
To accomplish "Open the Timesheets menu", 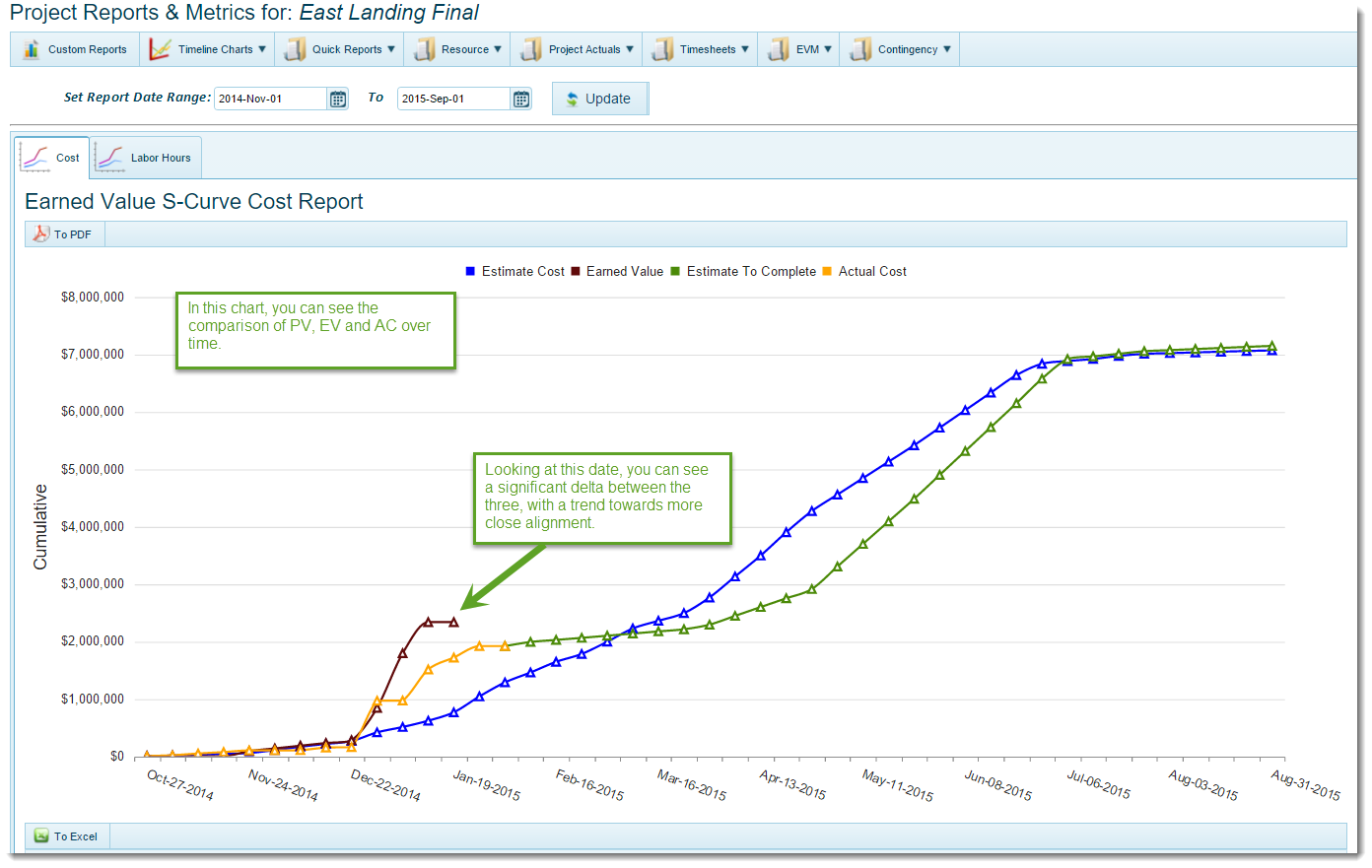I will tap(700, 49).
